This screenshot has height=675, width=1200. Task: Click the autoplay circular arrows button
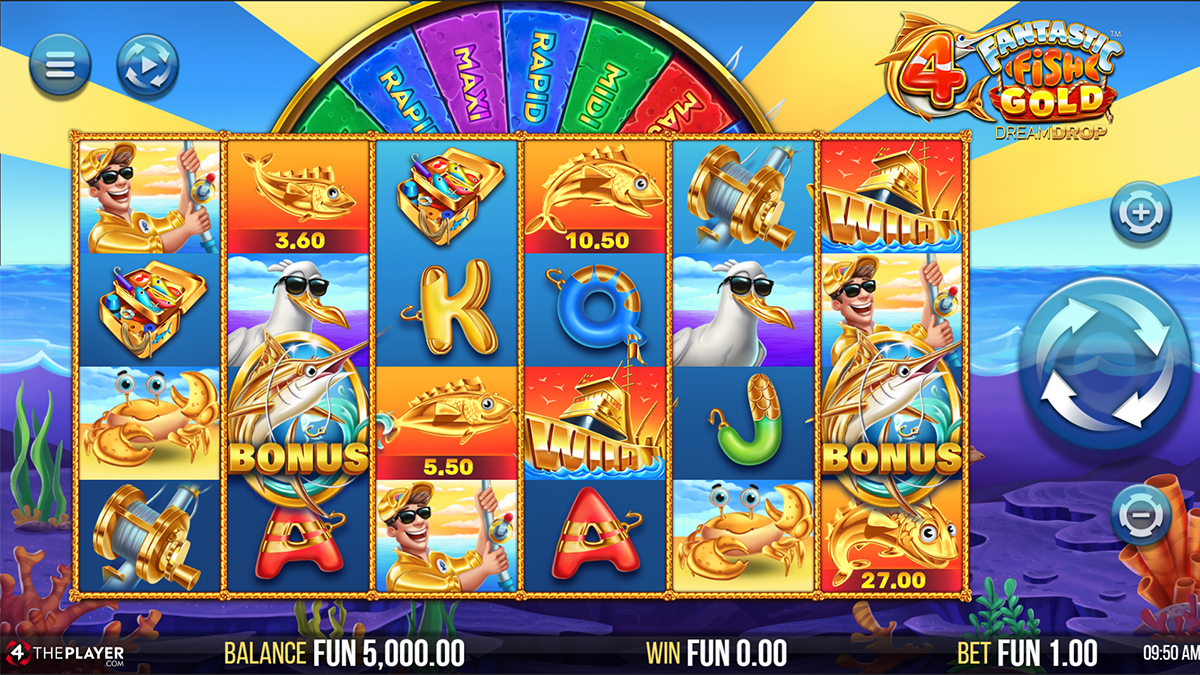[148, 66]
